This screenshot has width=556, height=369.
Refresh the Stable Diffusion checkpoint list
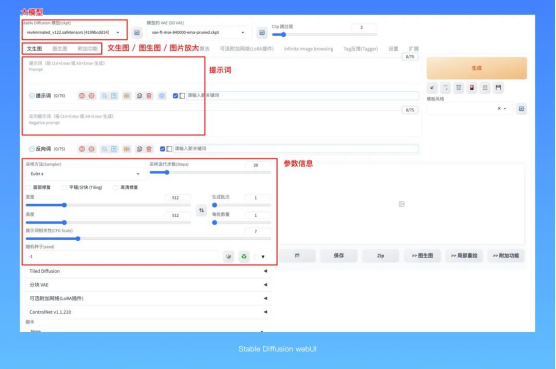point(137,33)
